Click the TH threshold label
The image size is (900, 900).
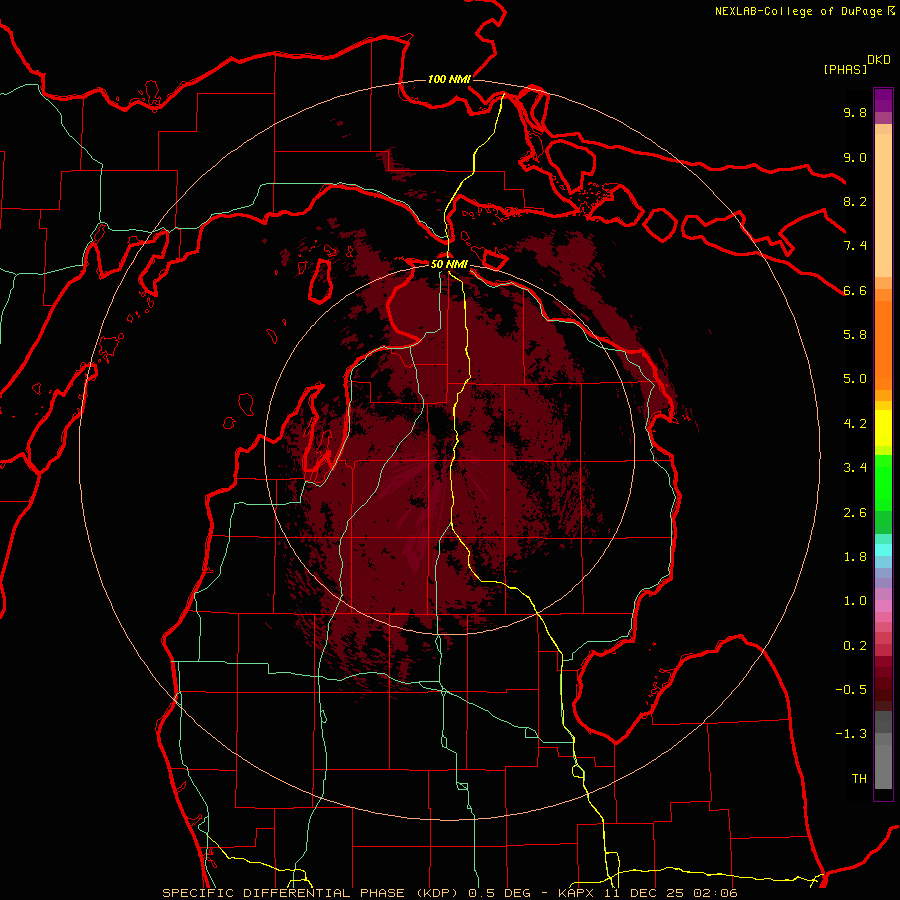(859, 779)
